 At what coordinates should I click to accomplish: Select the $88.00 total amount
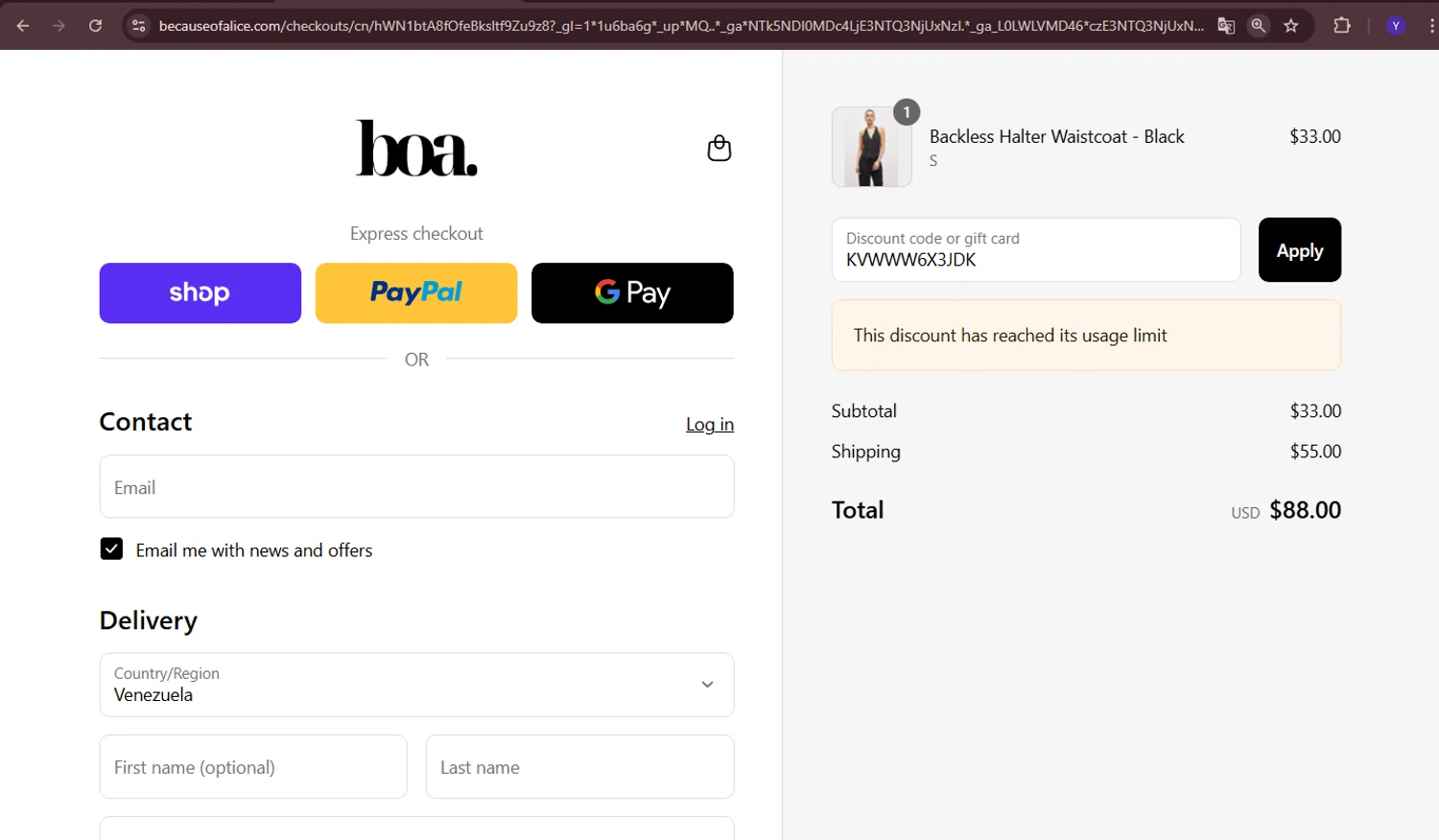(1306, 510)
